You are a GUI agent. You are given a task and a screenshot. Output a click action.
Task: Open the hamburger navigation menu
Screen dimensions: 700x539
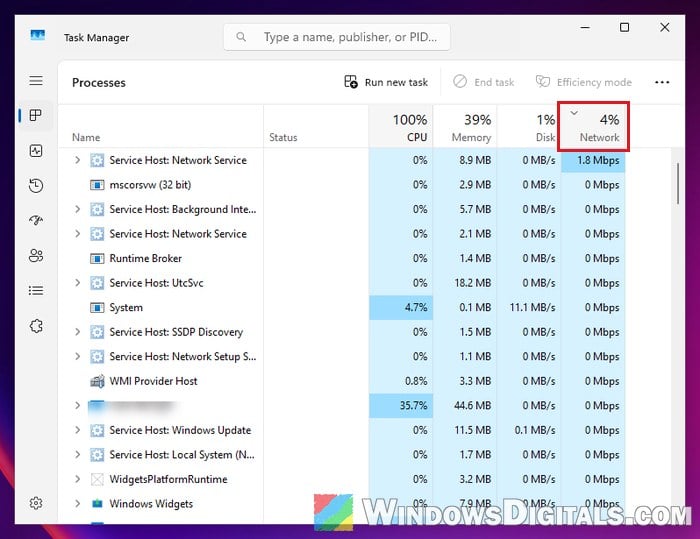36,81
